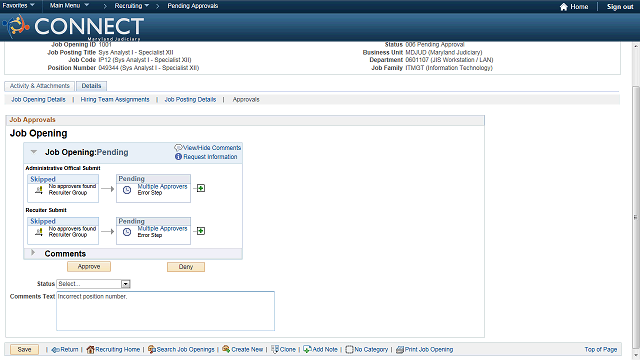Click the Request Information link text

210,157
